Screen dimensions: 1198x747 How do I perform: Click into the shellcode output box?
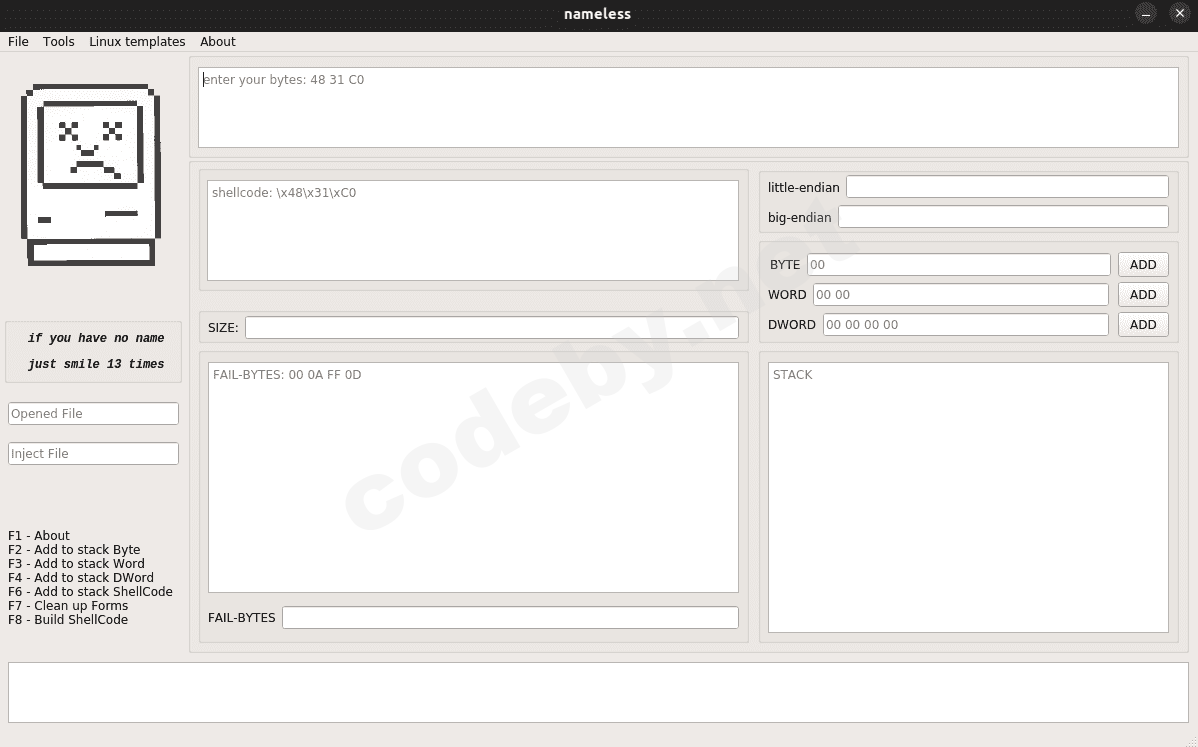[473, 231]
